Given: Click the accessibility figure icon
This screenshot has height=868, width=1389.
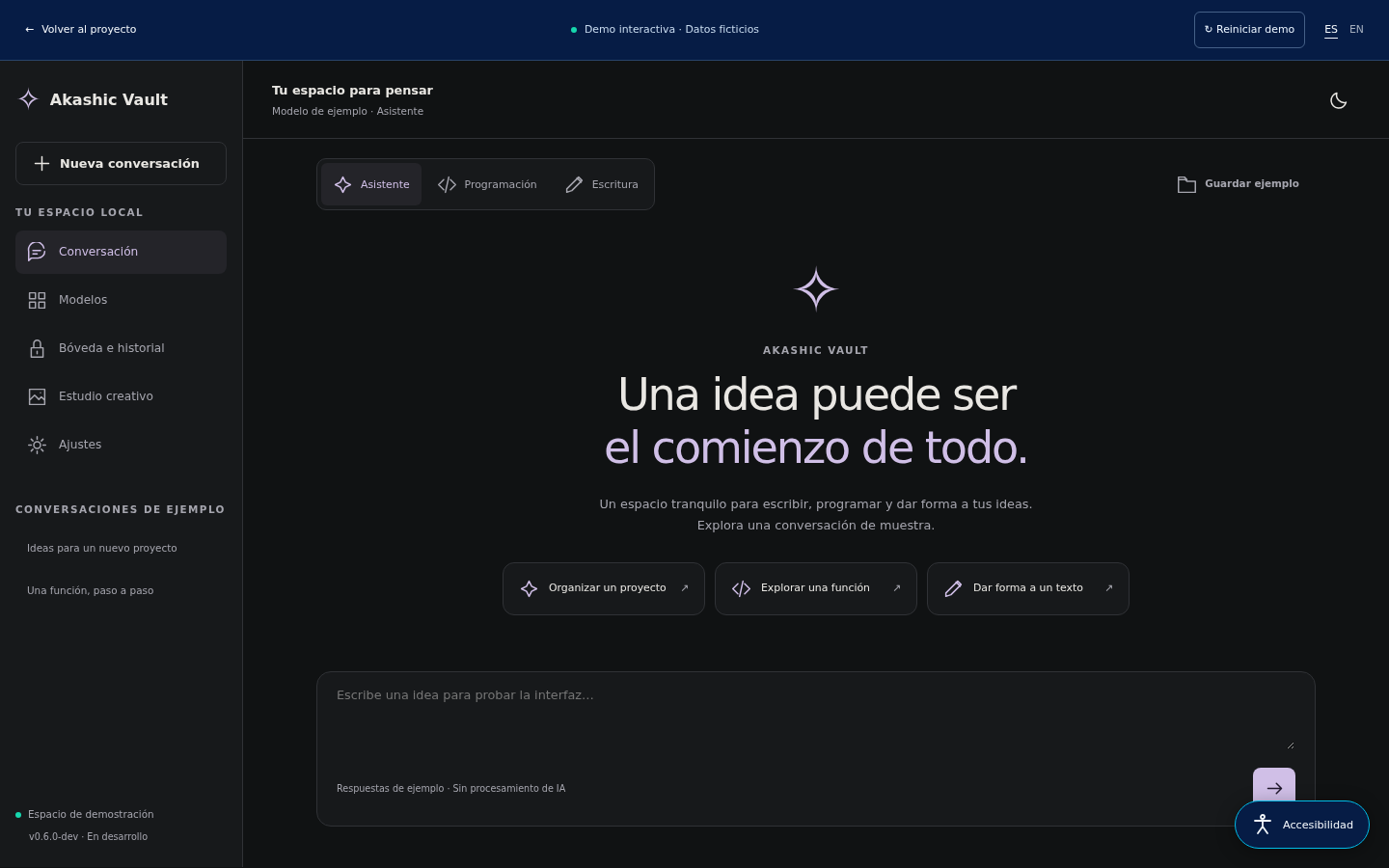Looking at the screenshot, I should [x=1263, y=825].
